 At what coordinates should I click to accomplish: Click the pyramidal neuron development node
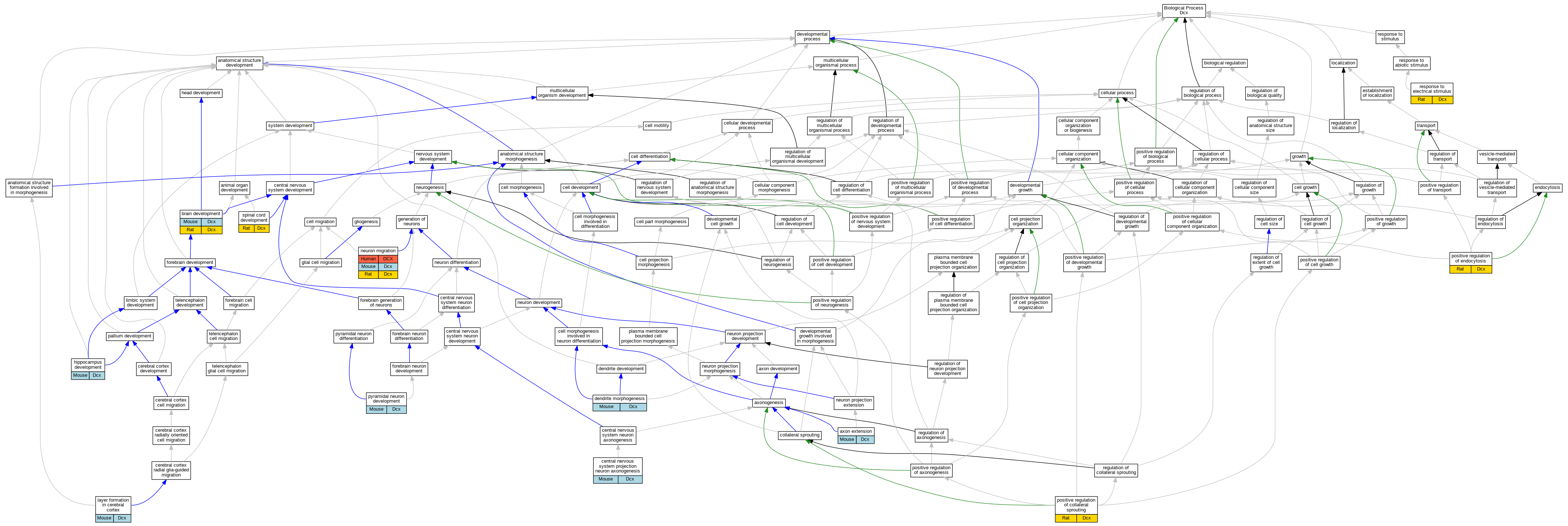(386, 399)
